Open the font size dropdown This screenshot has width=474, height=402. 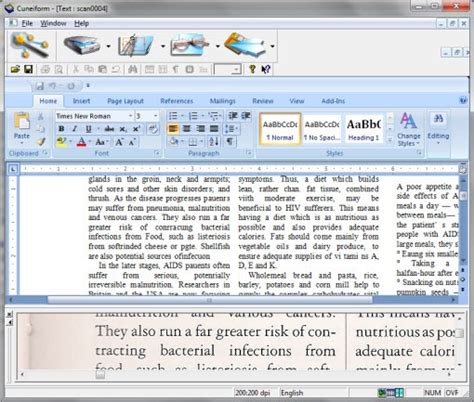click(156, 116)
